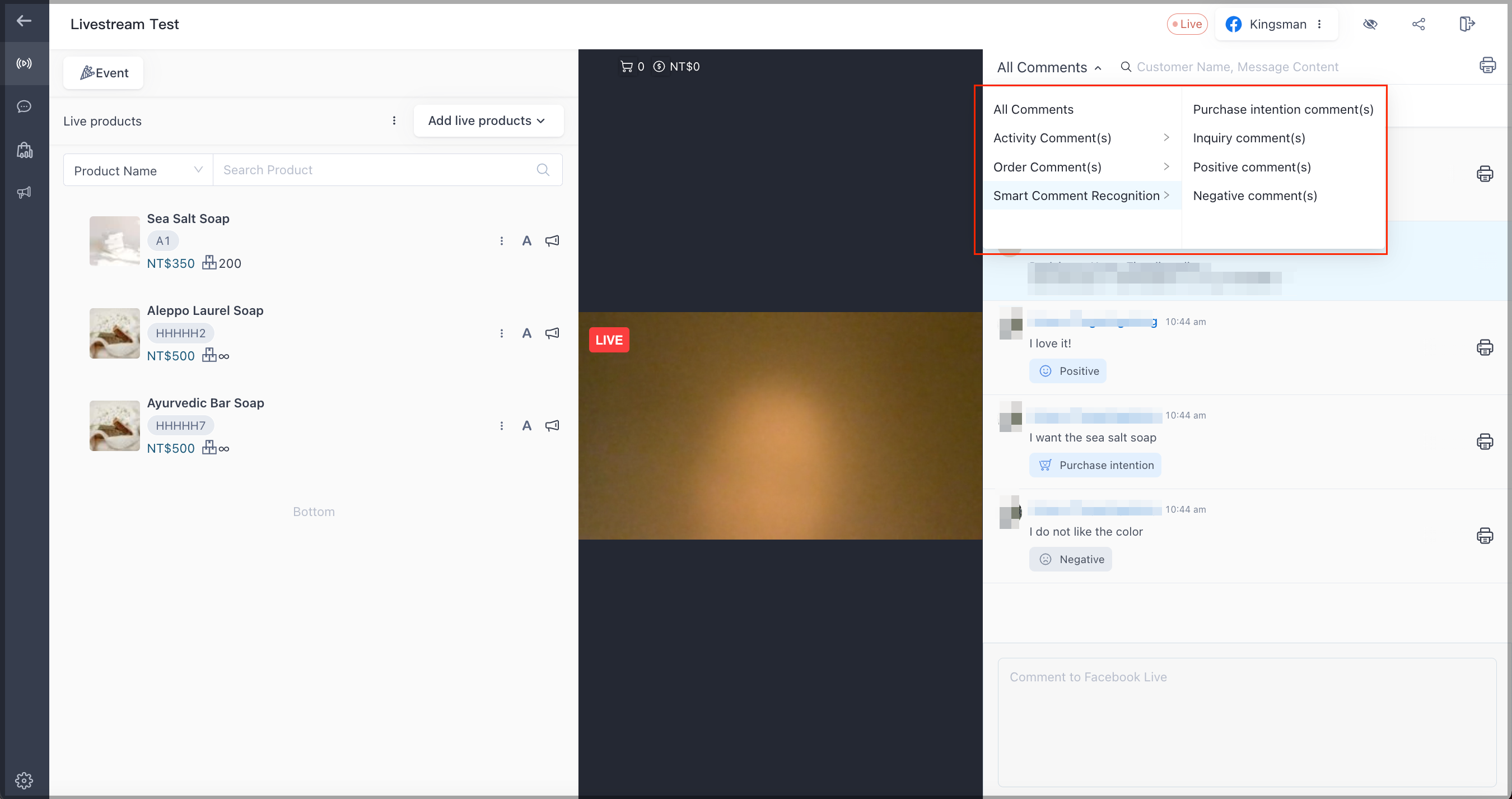Viewport: 1512px width, 799px height.
Task: Collapse the All Comments filter dropdown
Action: point(1048,67)
